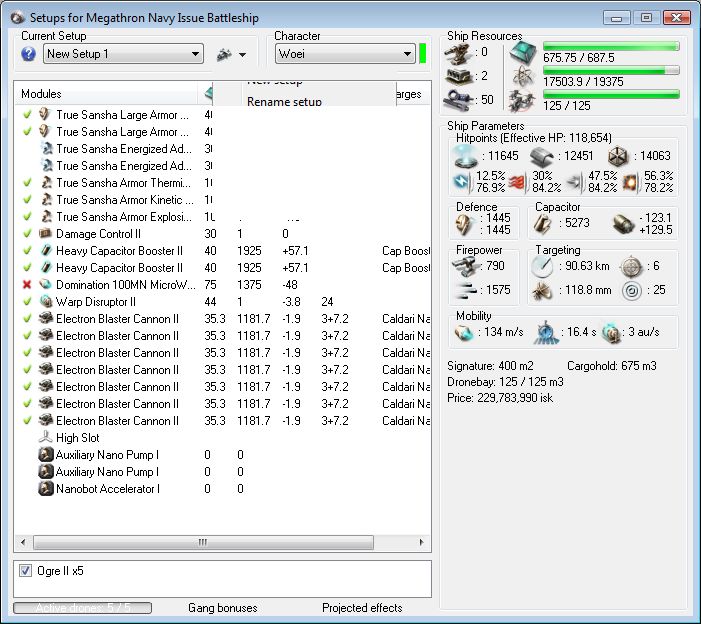Click the CPU usage bar 675.75 / 687.5
This screenshot has width=701, height=624.
click(611, 46)
